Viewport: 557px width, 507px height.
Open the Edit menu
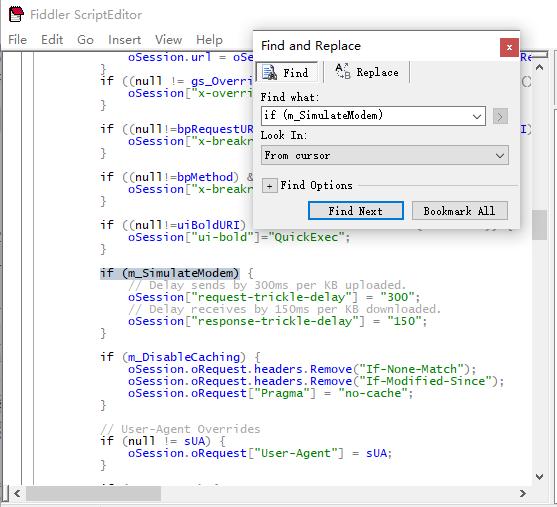(52, 39)
